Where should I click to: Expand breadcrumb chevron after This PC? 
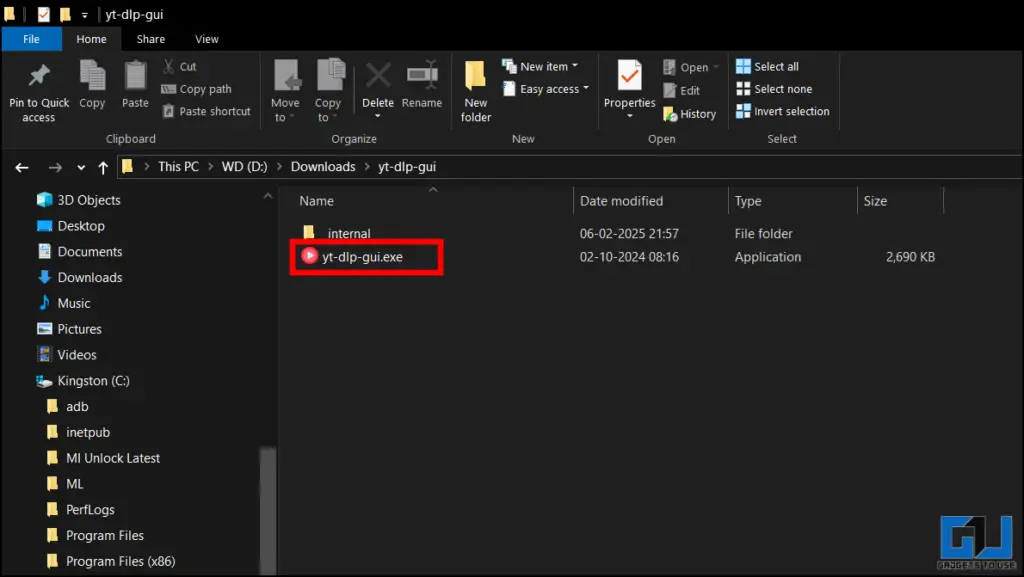pos(210,167)
